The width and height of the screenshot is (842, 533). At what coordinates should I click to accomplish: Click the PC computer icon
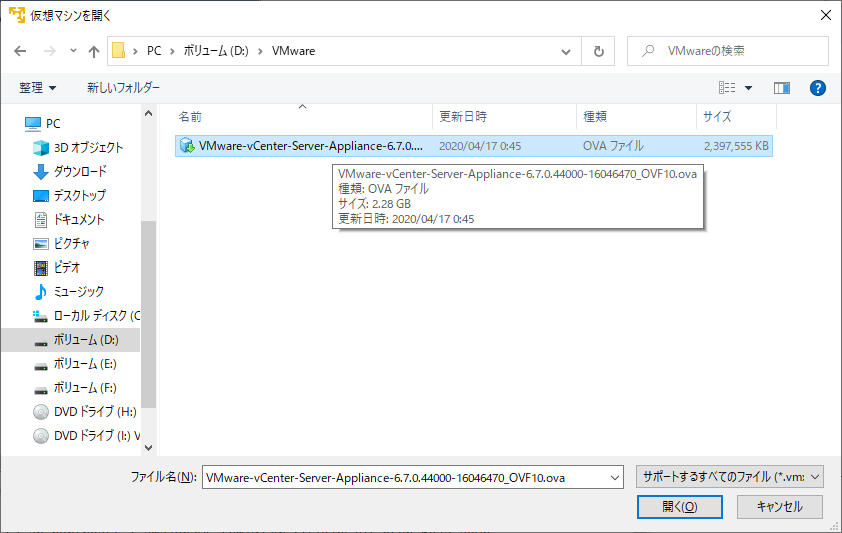[x=33, y=124]
